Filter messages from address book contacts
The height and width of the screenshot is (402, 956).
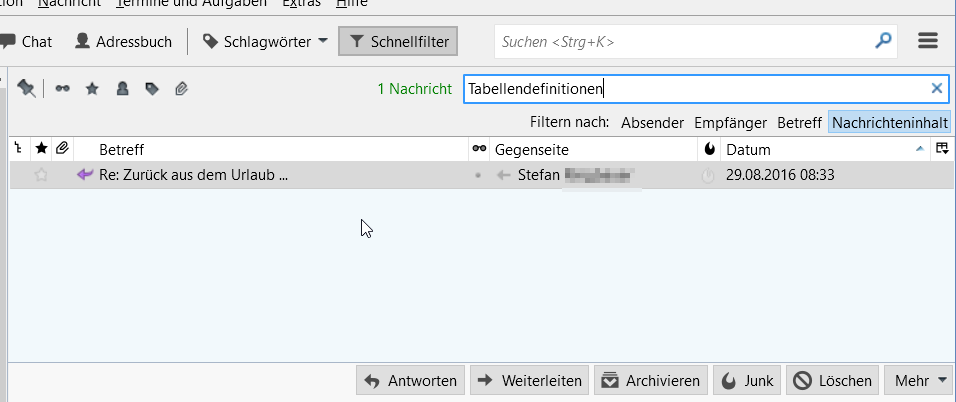(122, 88)
